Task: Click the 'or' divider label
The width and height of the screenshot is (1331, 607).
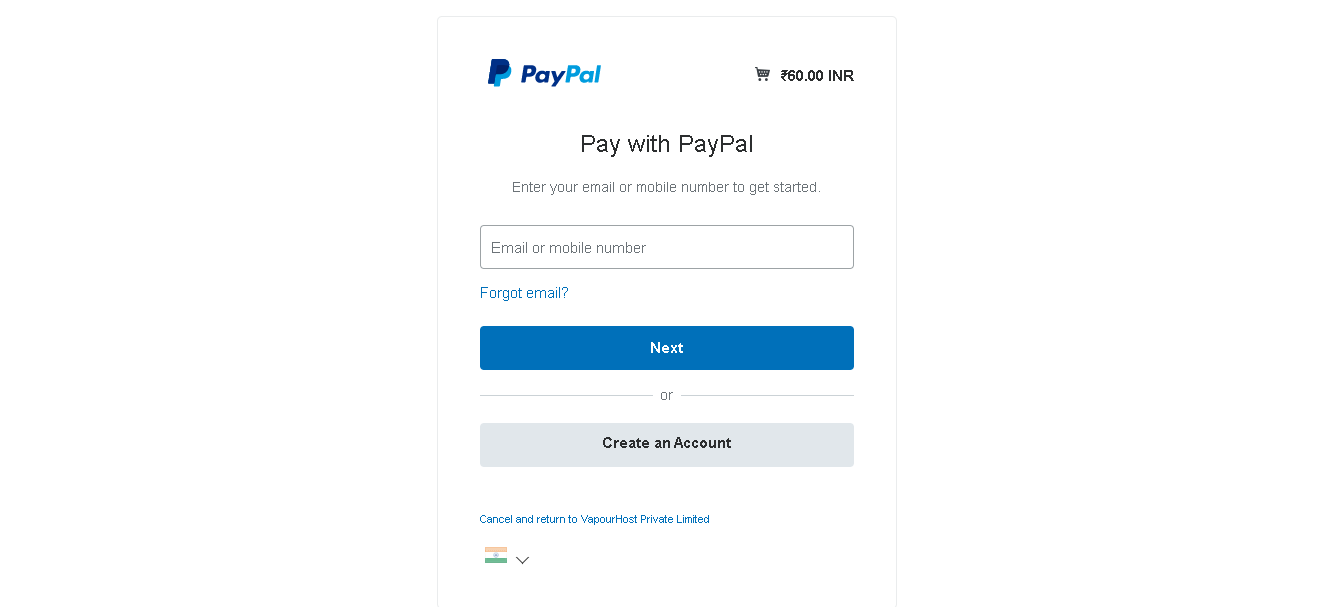Action: coord(667,395)
